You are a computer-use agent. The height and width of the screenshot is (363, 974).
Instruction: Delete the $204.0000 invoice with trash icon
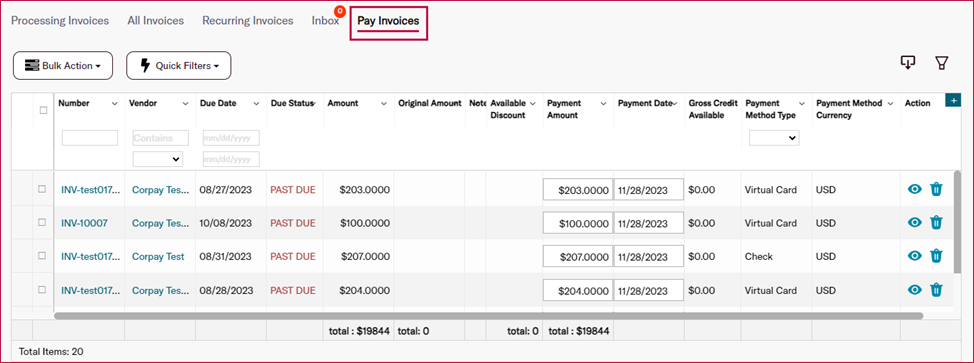tap(936, 289)
